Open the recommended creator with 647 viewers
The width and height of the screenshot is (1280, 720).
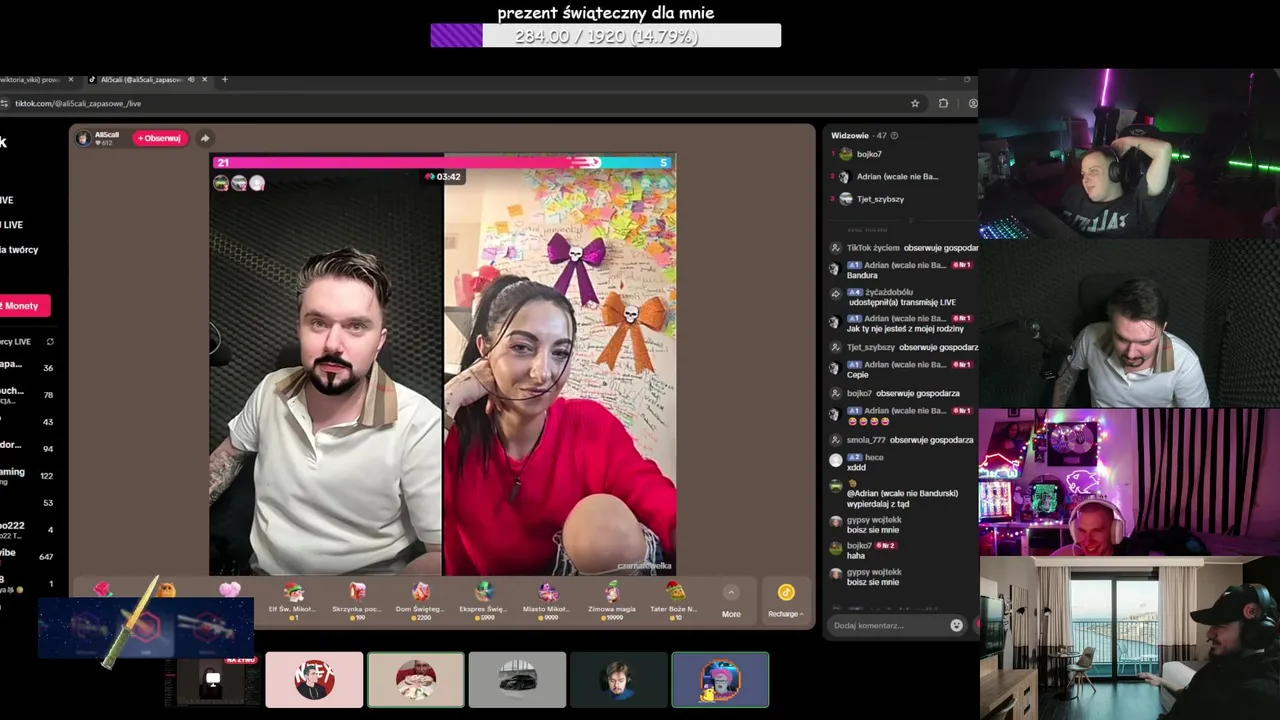point(27,556)
